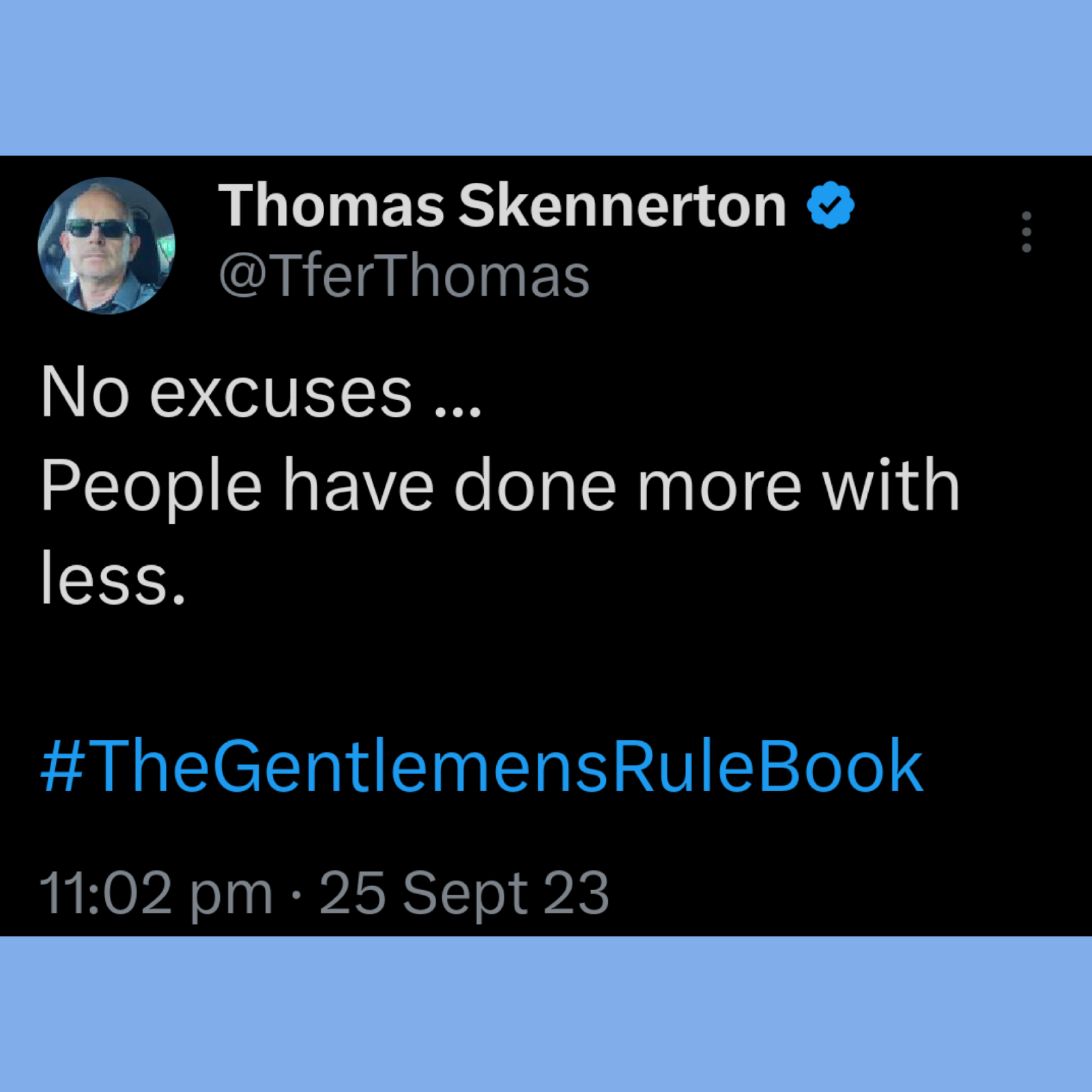Viewport: 1092px width, 1092px height.
Task: Open Thomas Skennerton's round profile photo
Action: point(106,246)
